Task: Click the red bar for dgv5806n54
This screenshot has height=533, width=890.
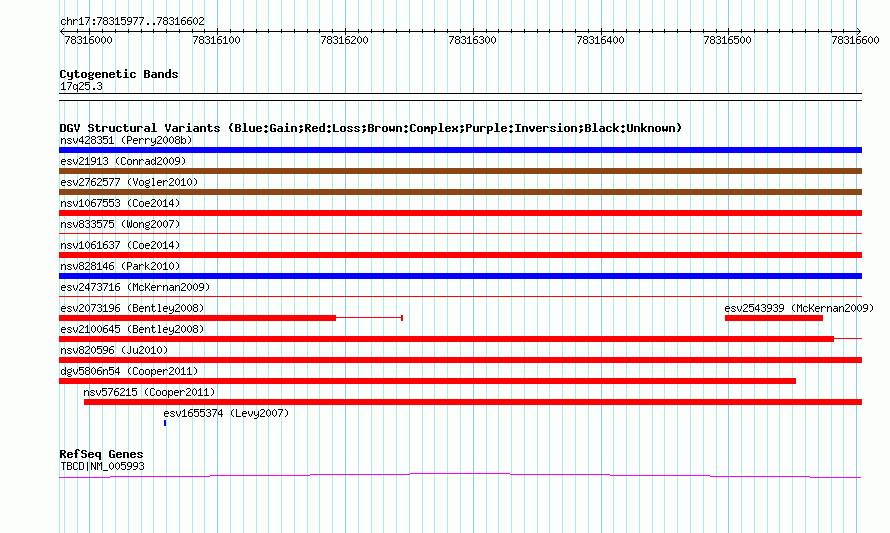Action: point(427,381)
